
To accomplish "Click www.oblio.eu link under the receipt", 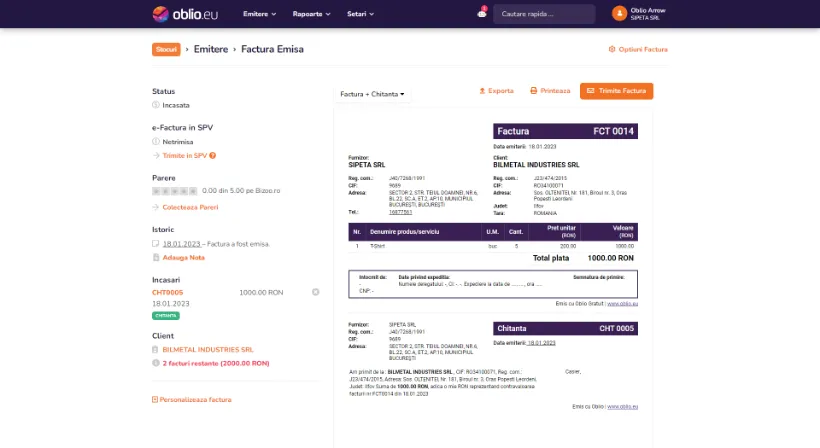I will click(x=622, y=407).
